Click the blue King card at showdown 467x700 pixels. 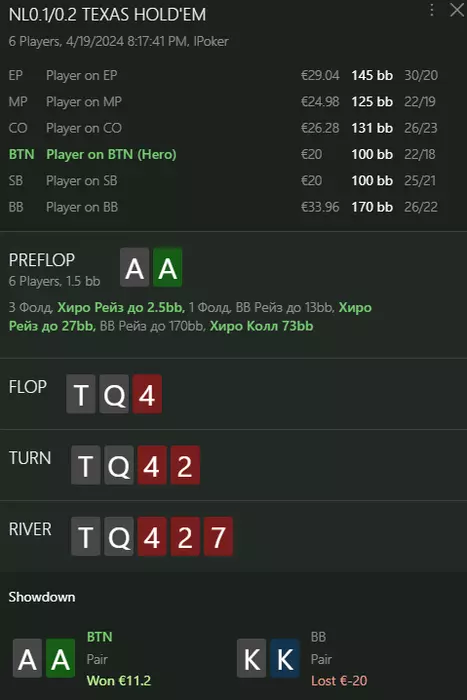coord(284,658)
